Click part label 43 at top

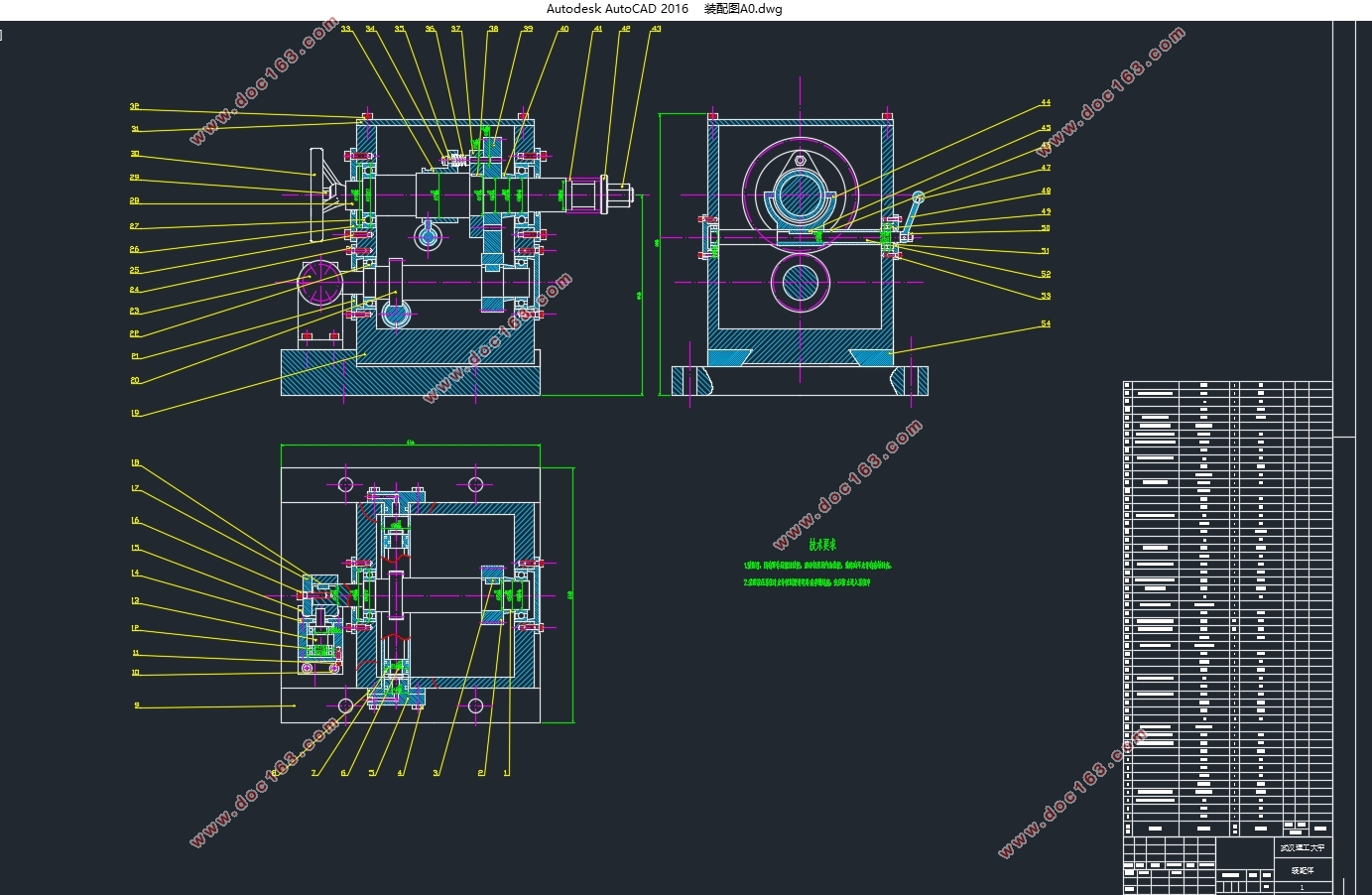coord(656,29)
